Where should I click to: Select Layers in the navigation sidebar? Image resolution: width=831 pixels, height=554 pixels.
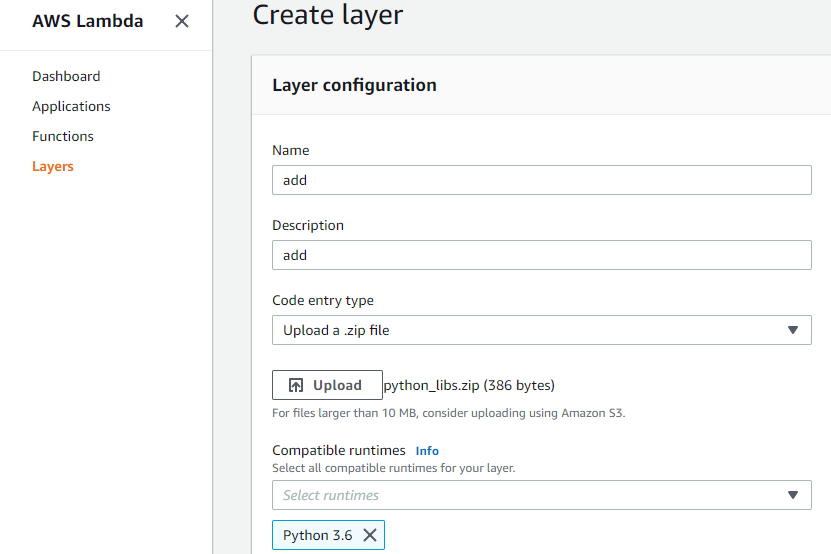pyautogui.click(x=53, y=166)
